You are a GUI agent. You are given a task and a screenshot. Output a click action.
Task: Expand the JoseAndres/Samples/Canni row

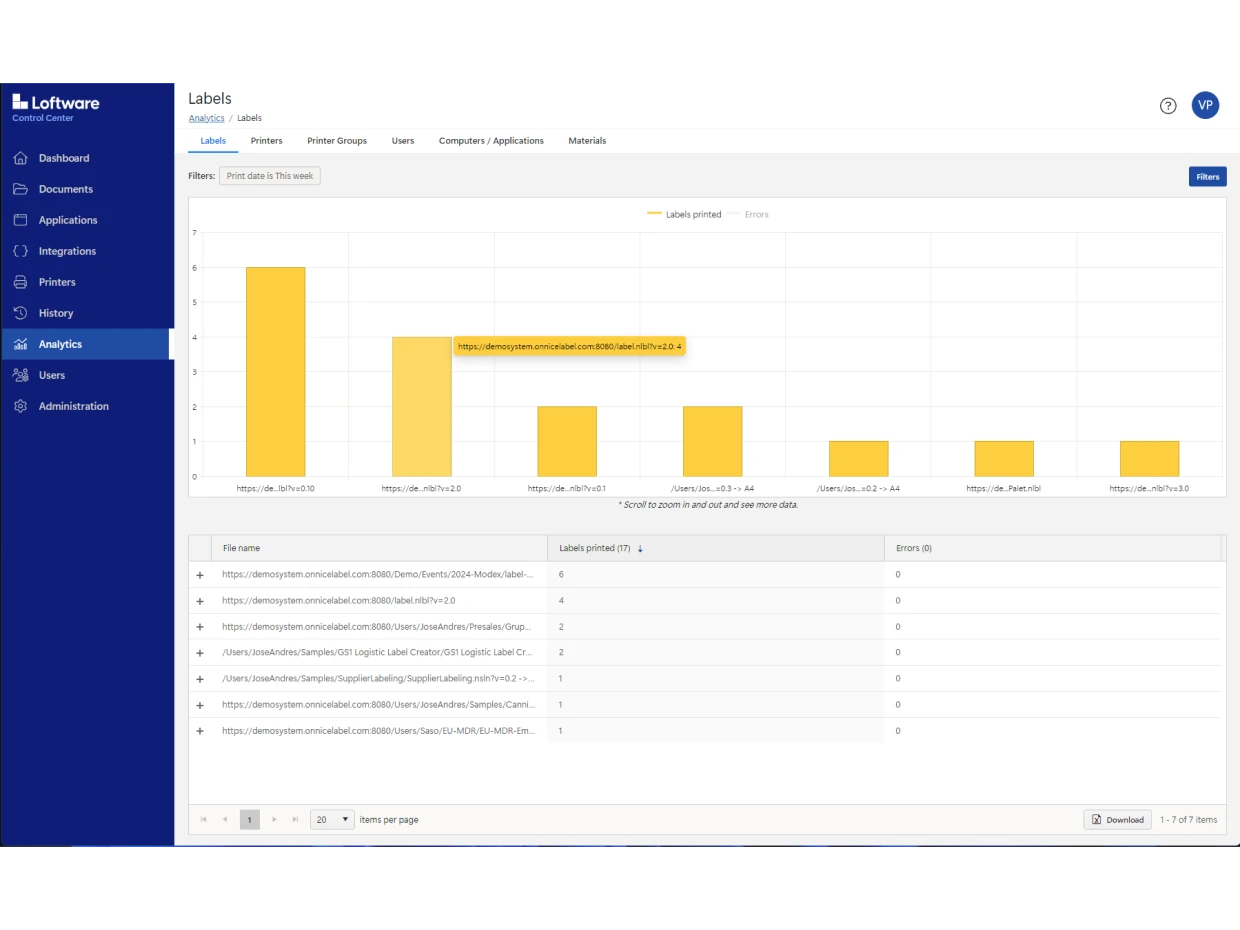click(x=200, y=705)
